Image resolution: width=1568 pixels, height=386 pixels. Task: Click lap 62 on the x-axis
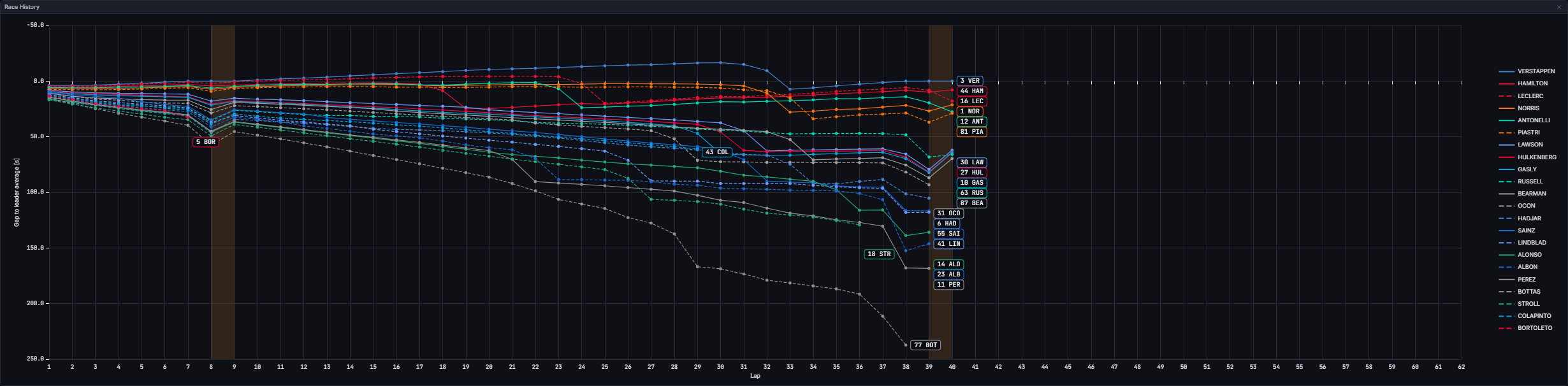[x=1461, y=367]
